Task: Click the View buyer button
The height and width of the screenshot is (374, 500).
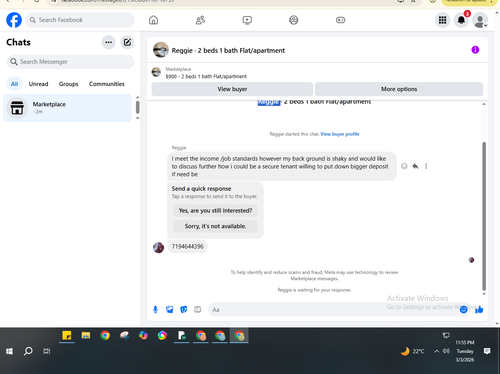Action: click(232, 89)
